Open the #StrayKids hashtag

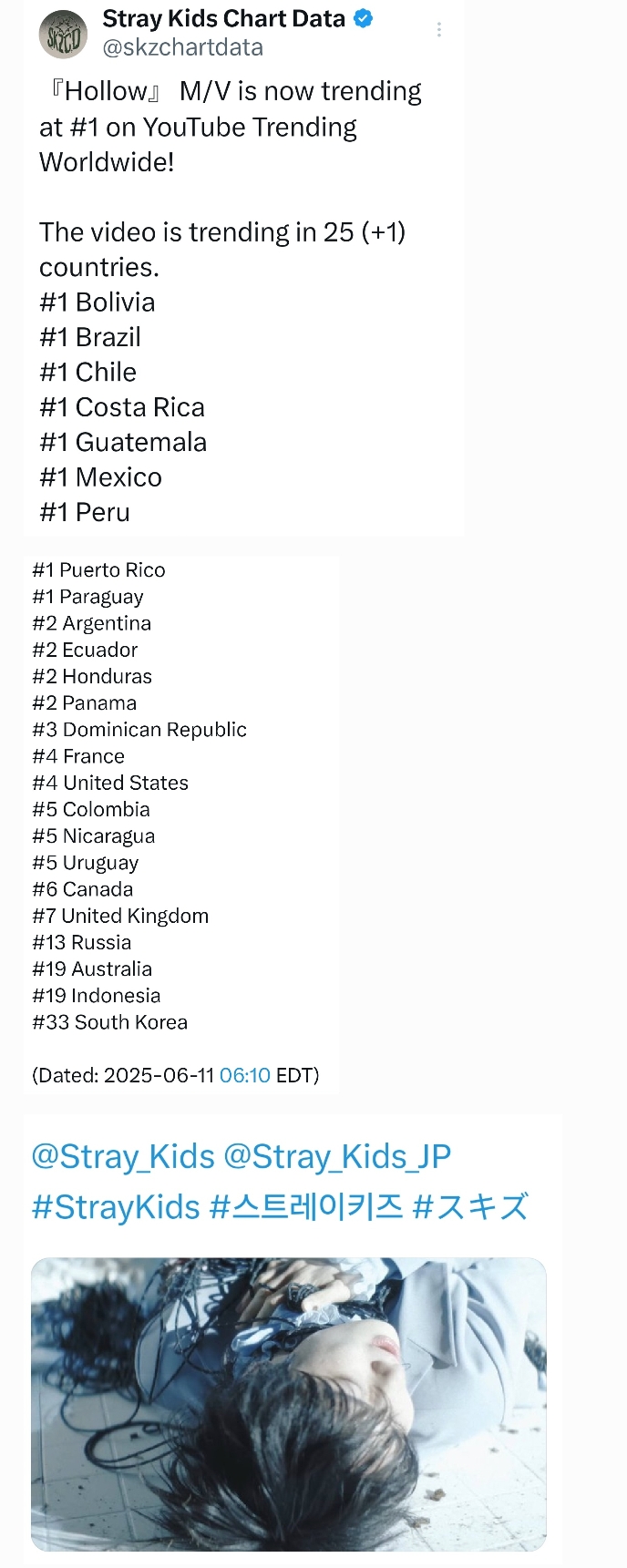coord(116,1207)
